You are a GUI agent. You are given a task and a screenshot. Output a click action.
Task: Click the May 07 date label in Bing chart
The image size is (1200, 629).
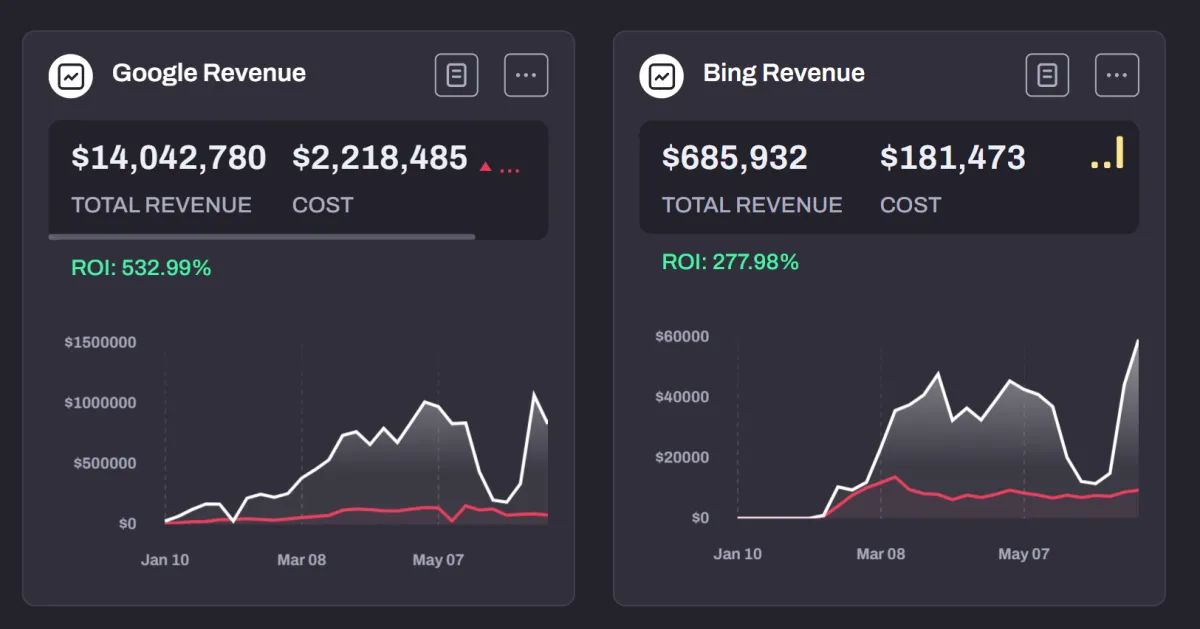pos(1024,554)
